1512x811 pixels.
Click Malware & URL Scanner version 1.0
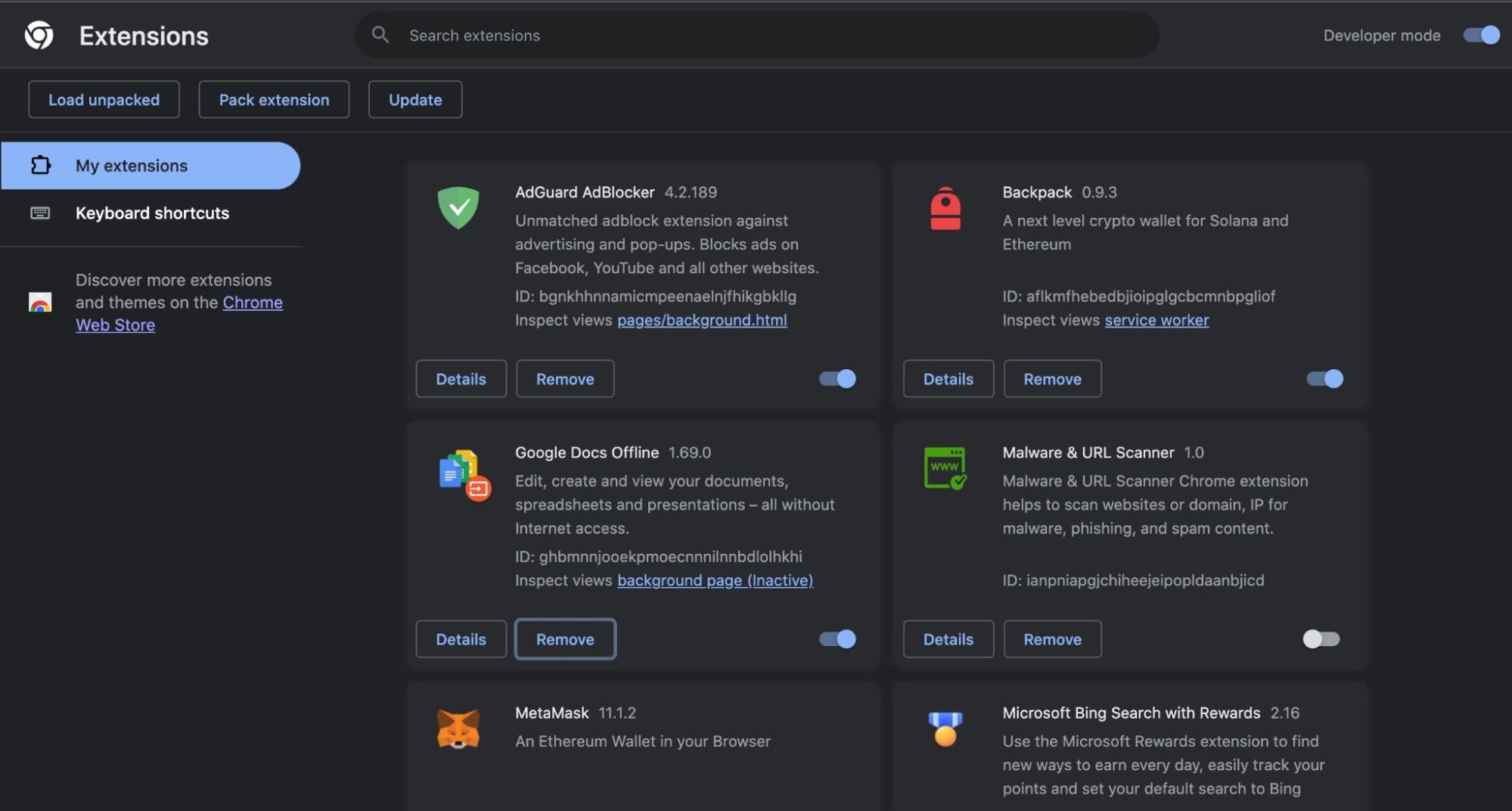[x=1194, y=452]
